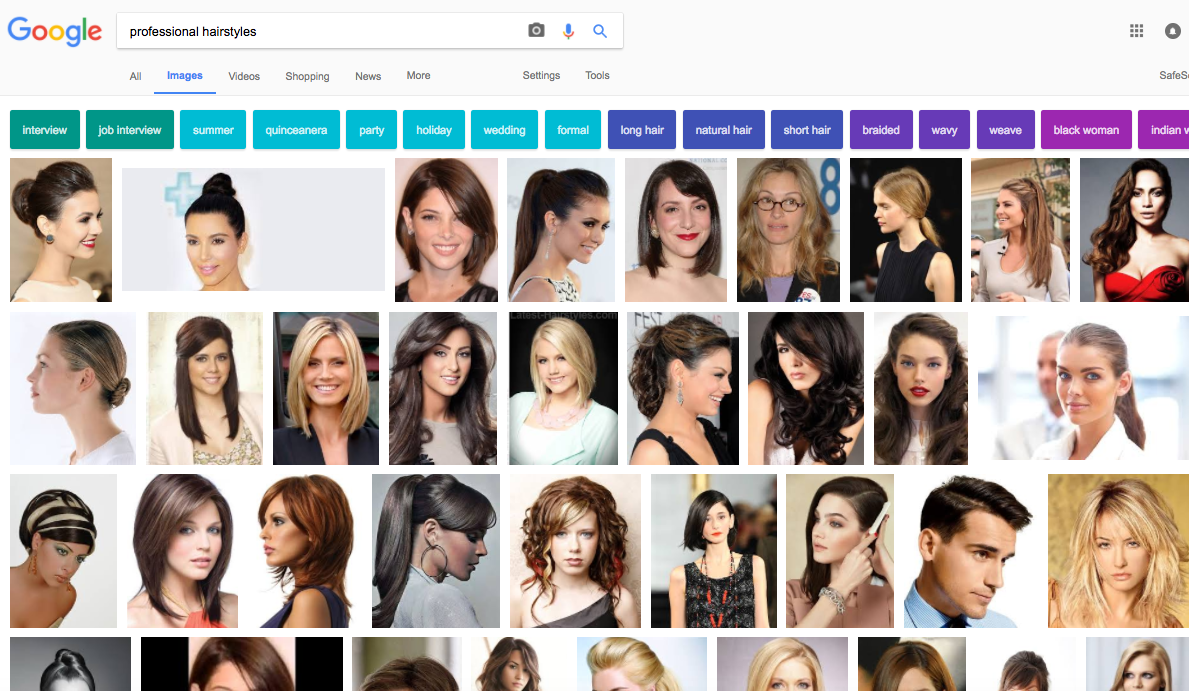Select the 'wedding' filter chip
The image size is (1189, 691).
tap(504, 130)
